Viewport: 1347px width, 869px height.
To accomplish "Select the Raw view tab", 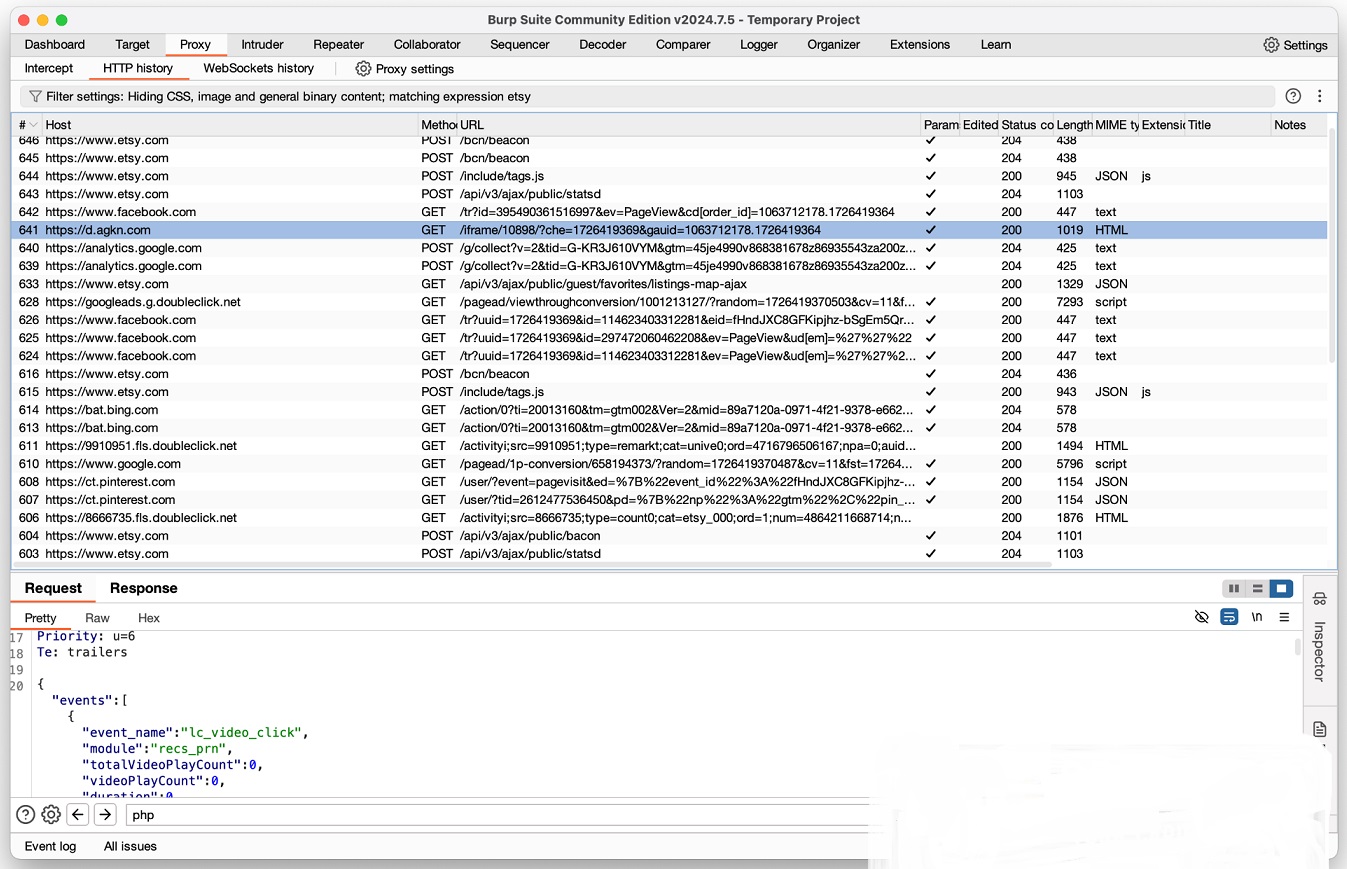I will pos(97,618).
